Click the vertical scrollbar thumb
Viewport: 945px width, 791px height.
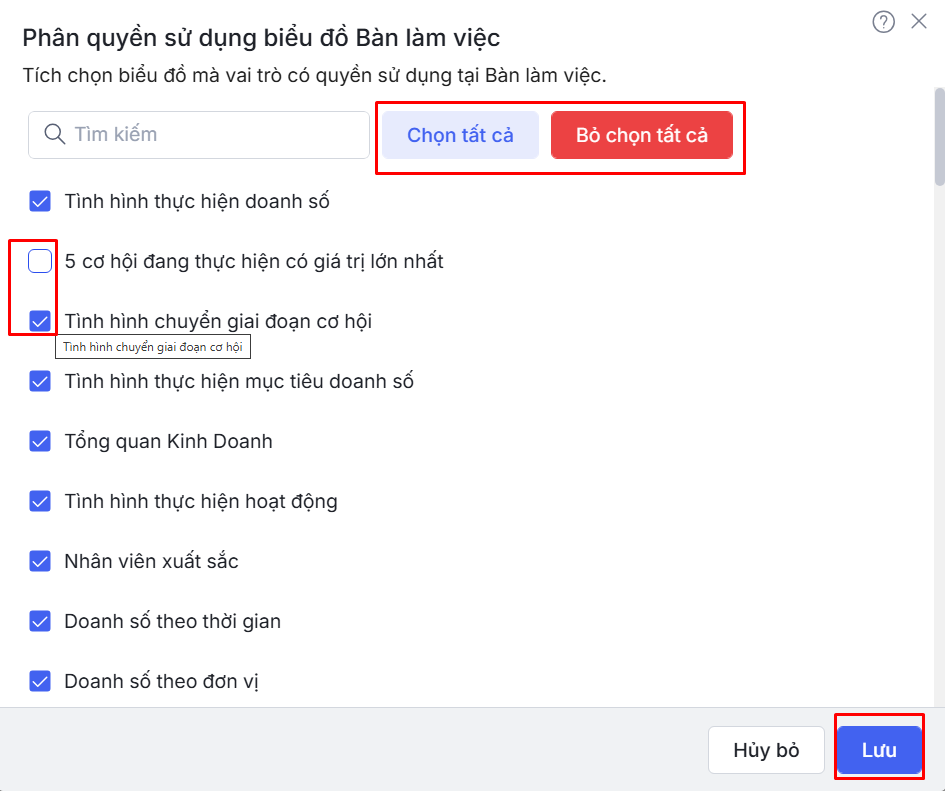pos(939,136)
